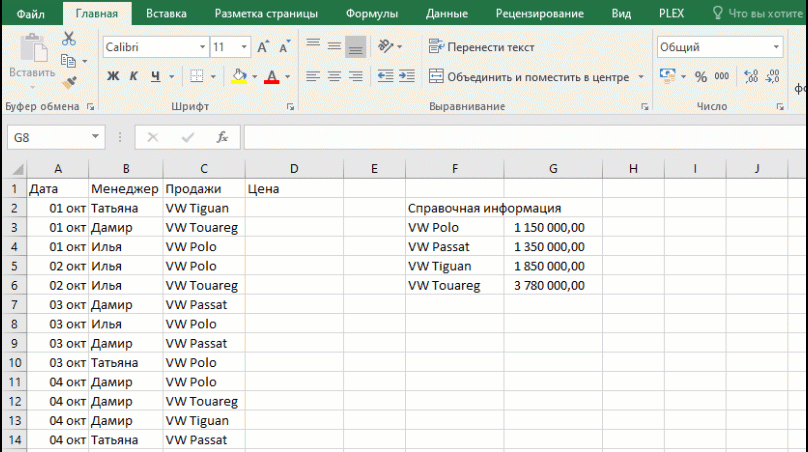Expand underline style dropdown arrow
This screenshot has height=452, width=808.
172,77
